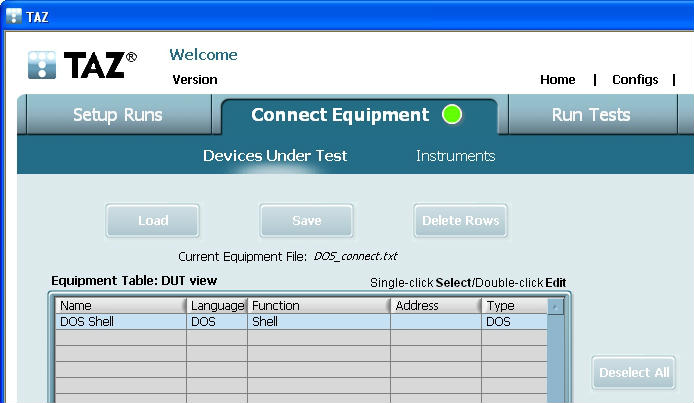Click the TAZ logo icon

42,65
